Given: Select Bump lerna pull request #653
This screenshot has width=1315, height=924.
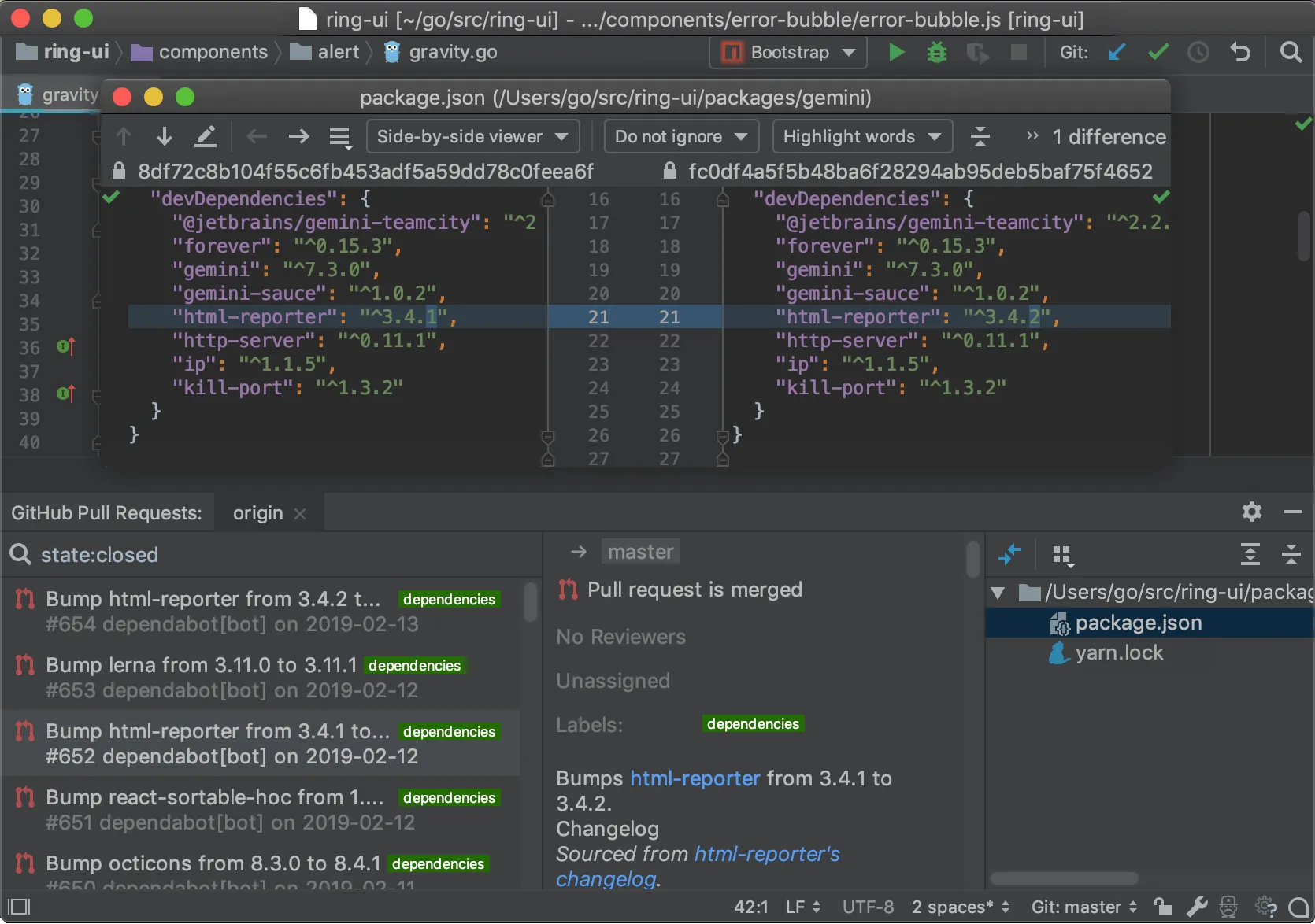Looking at the screenshot, I should [260, 678].
